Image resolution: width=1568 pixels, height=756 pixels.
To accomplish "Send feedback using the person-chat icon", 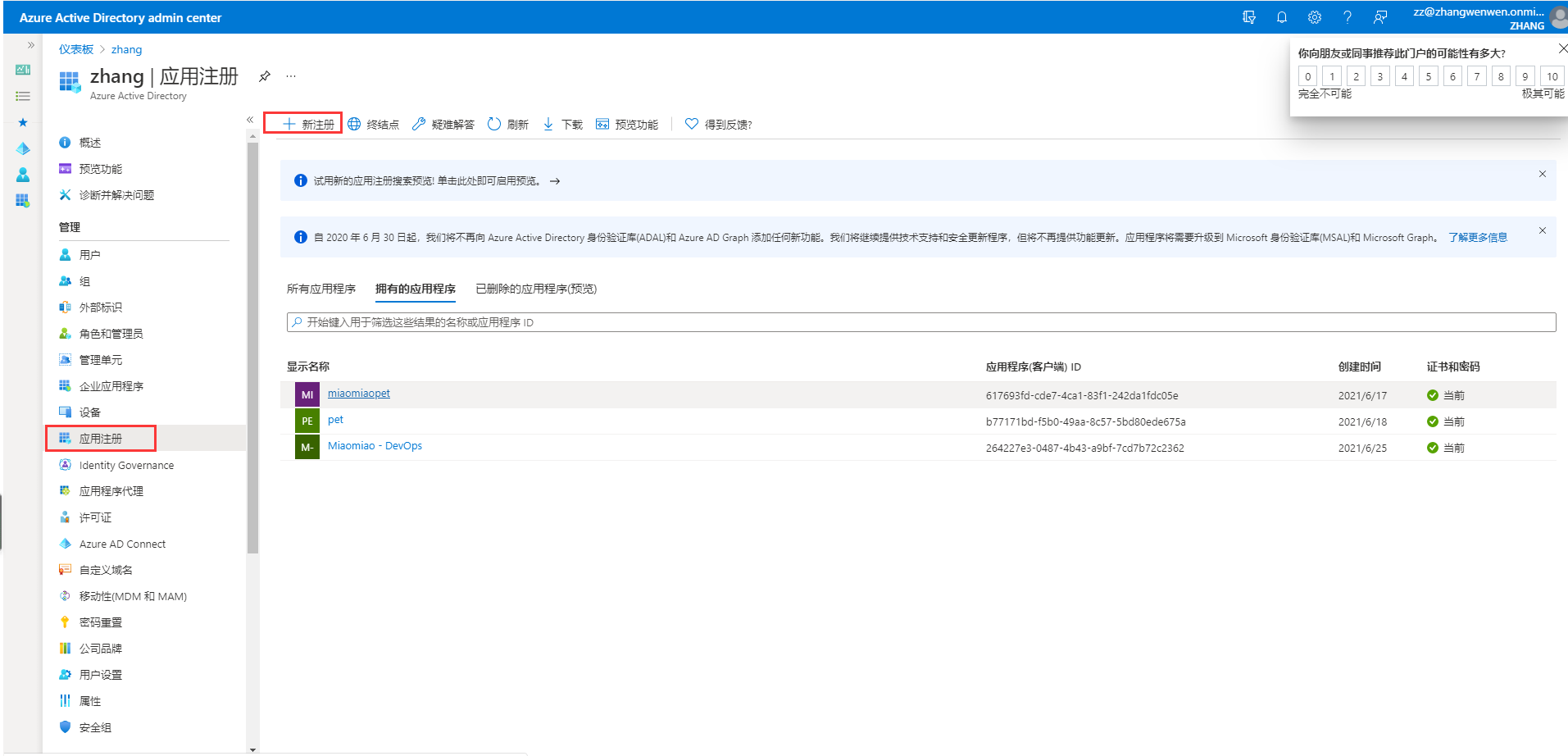I will coord(1380,16).
